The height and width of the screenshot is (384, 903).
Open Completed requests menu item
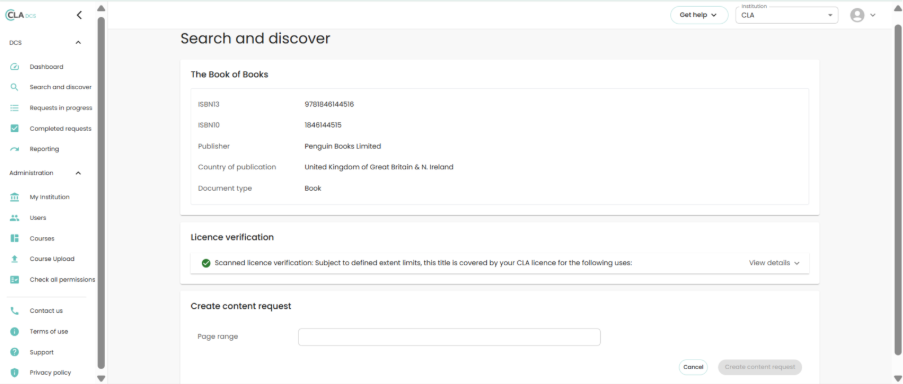coord(60,128)
